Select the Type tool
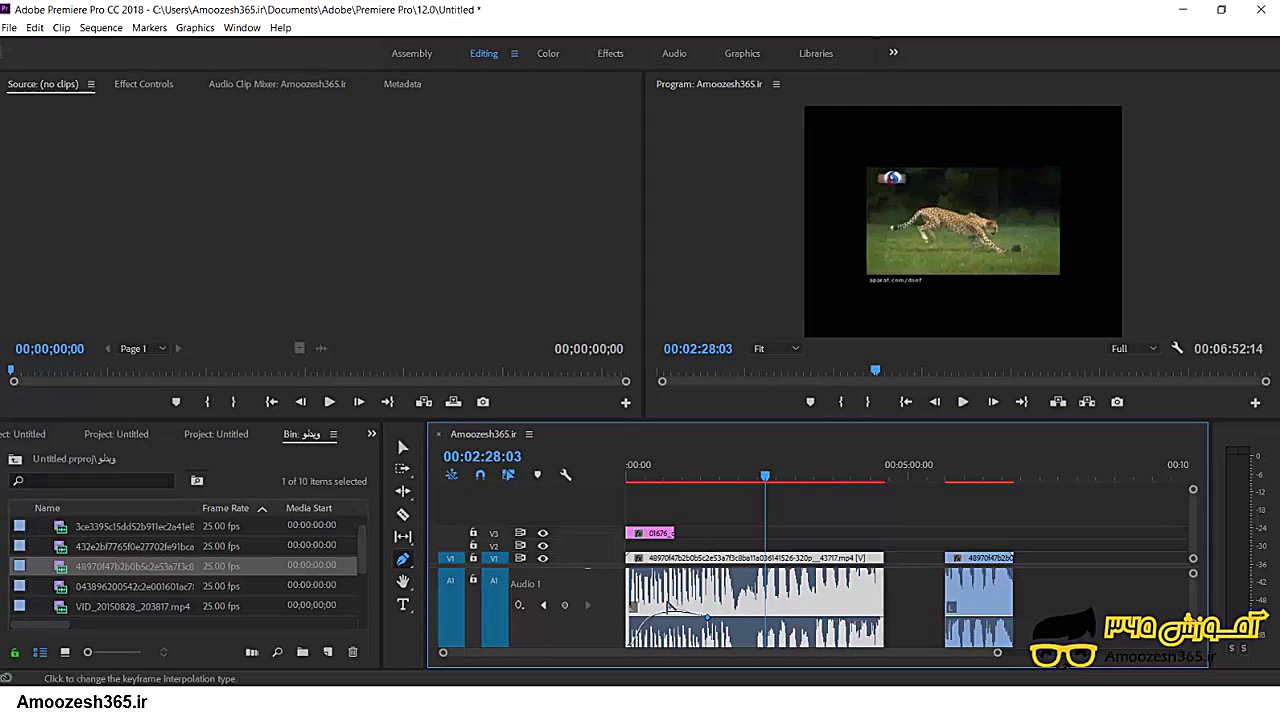 pyautogui.click(x=403, y=604)
